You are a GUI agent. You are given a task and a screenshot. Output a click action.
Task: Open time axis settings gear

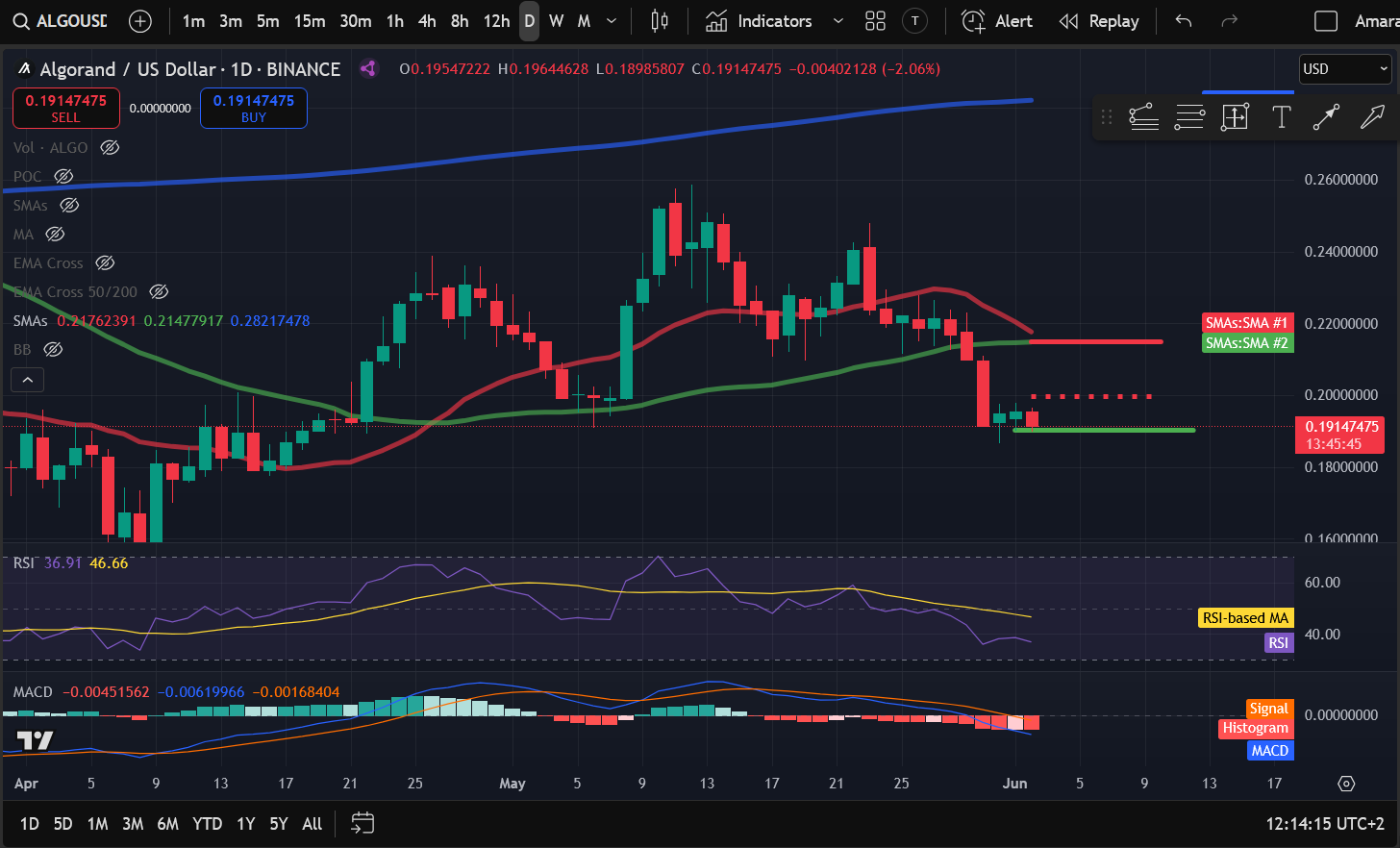point(1346,784)
